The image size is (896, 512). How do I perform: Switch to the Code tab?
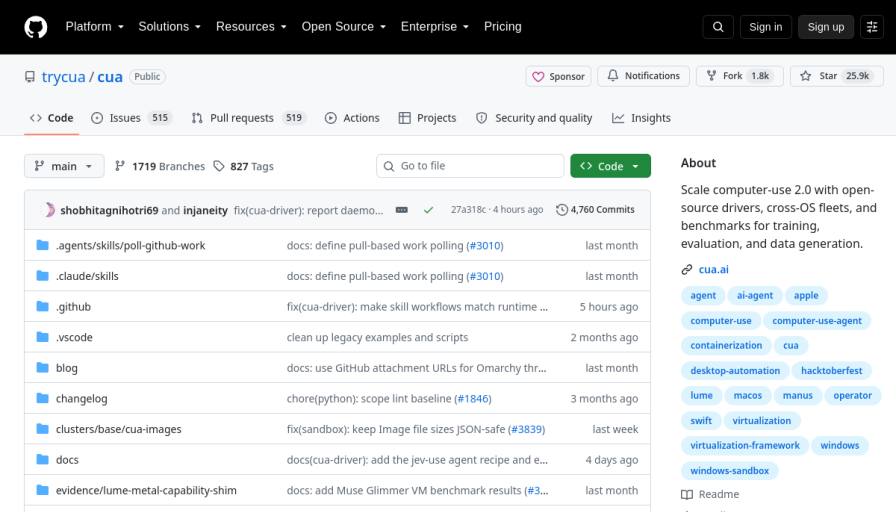coord(51,118)
